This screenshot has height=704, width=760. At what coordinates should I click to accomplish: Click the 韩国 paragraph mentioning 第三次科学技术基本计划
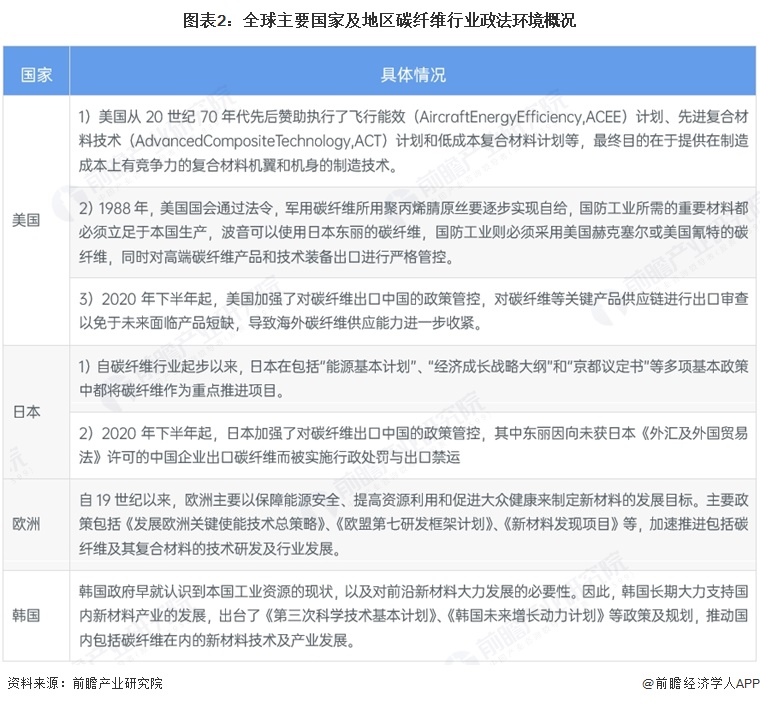413,616
